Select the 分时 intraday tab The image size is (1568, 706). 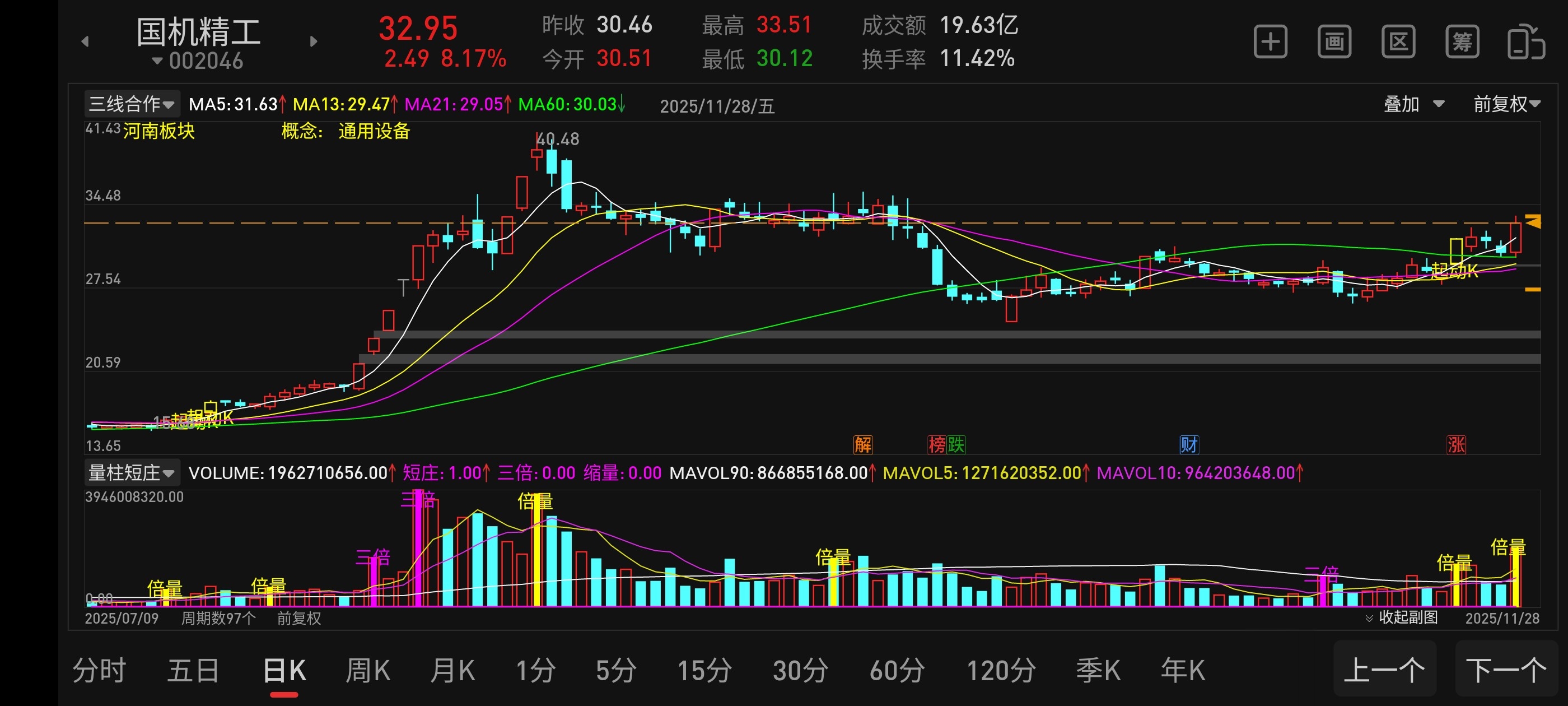point(99,670)
